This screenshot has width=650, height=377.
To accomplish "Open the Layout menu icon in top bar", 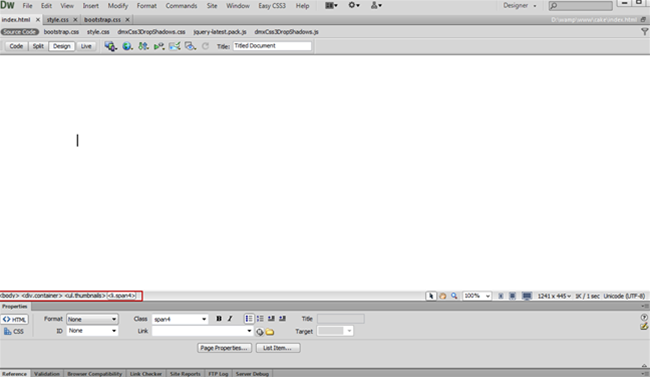I will click(331, 5).
